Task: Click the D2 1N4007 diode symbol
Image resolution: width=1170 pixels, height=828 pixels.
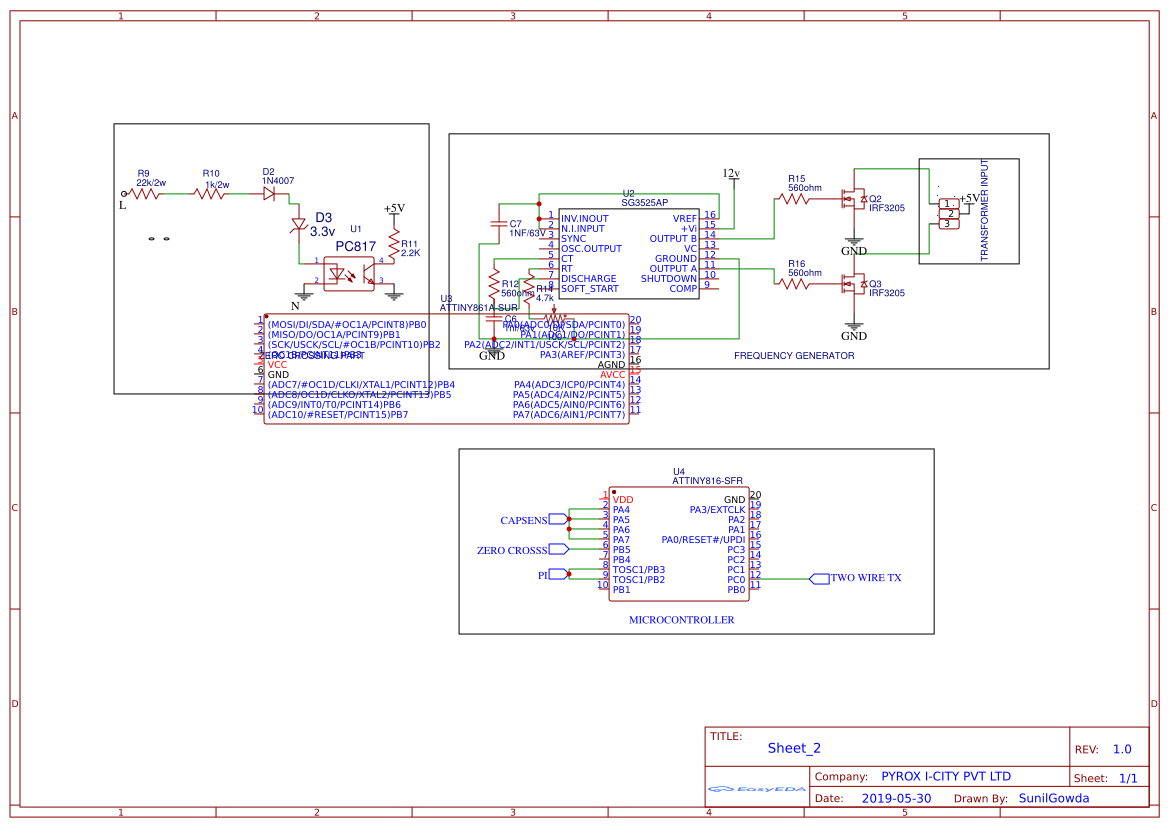Action: pyautogui.click(x=267, y=192)
